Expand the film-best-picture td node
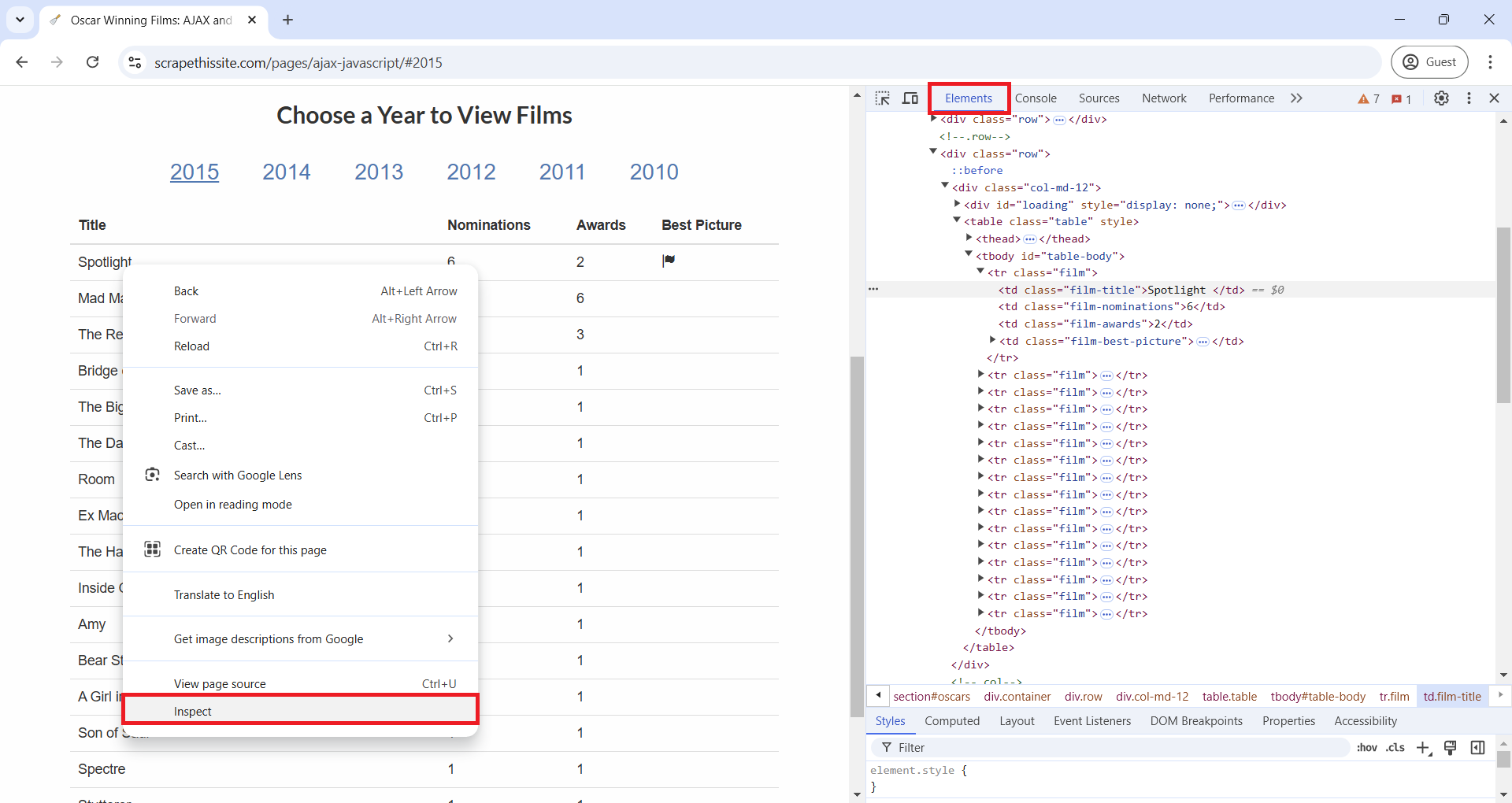This screenshot has height=803, width=1512. click(x=993, y=340)
